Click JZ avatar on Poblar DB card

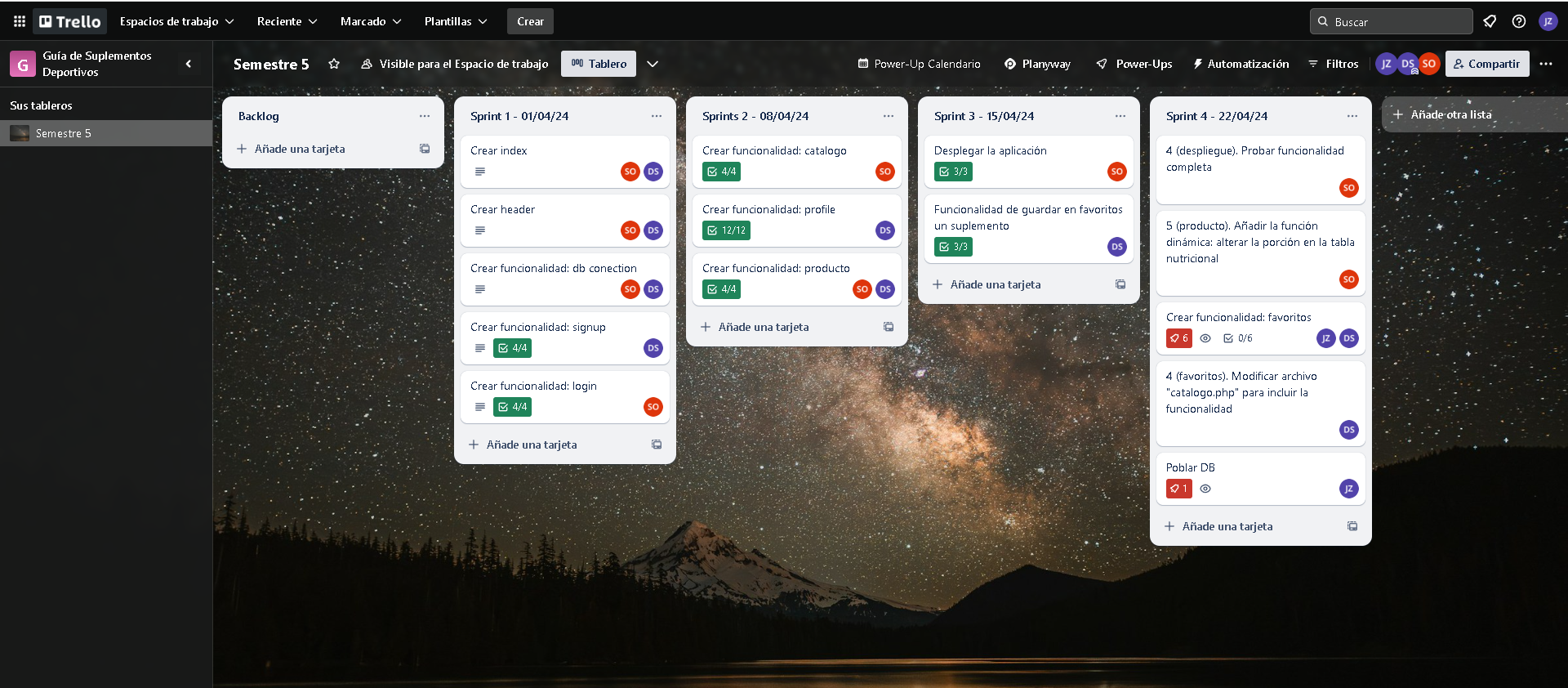(x=1349, y=489)
